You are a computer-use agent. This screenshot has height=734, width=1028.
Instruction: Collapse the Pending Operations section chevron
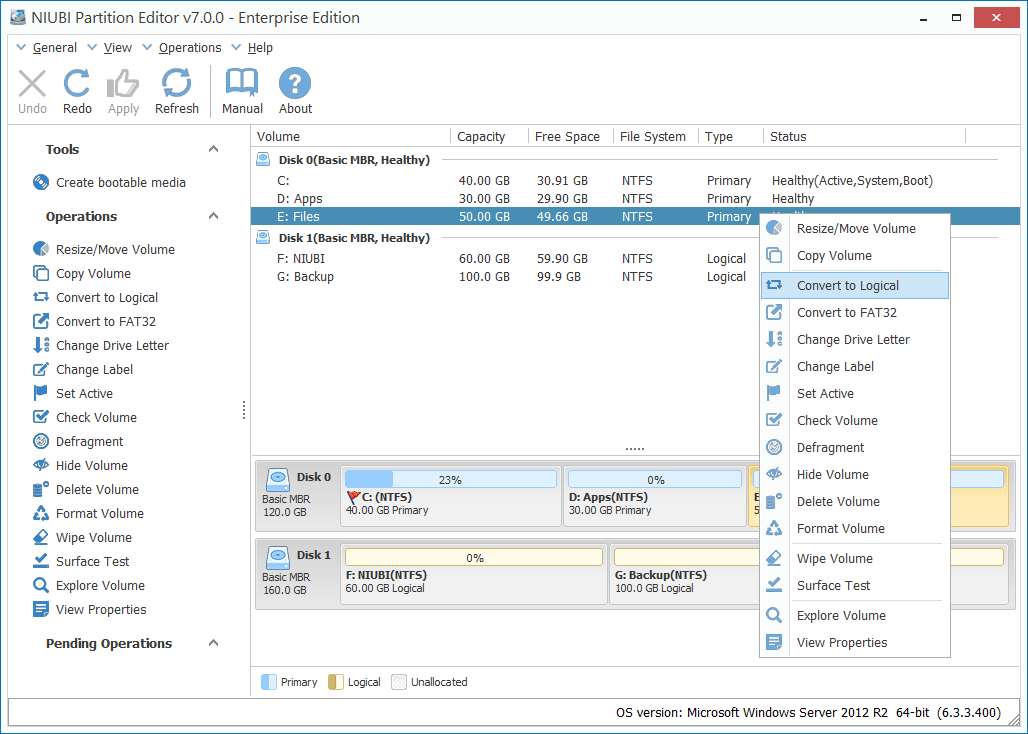213,643
